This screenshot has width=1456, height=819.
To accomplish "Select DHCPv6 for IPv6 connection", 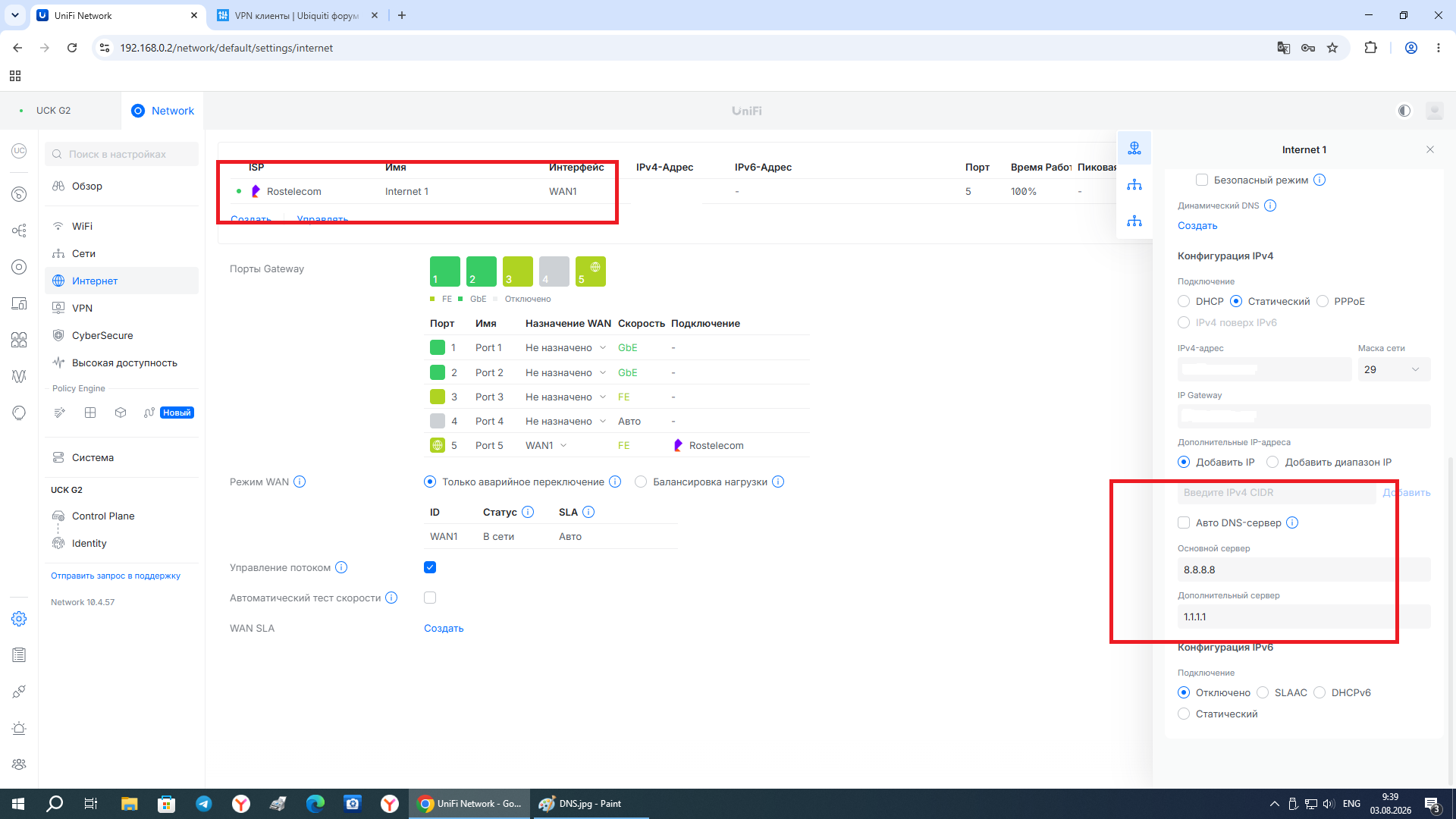I will click(1319, 692).
